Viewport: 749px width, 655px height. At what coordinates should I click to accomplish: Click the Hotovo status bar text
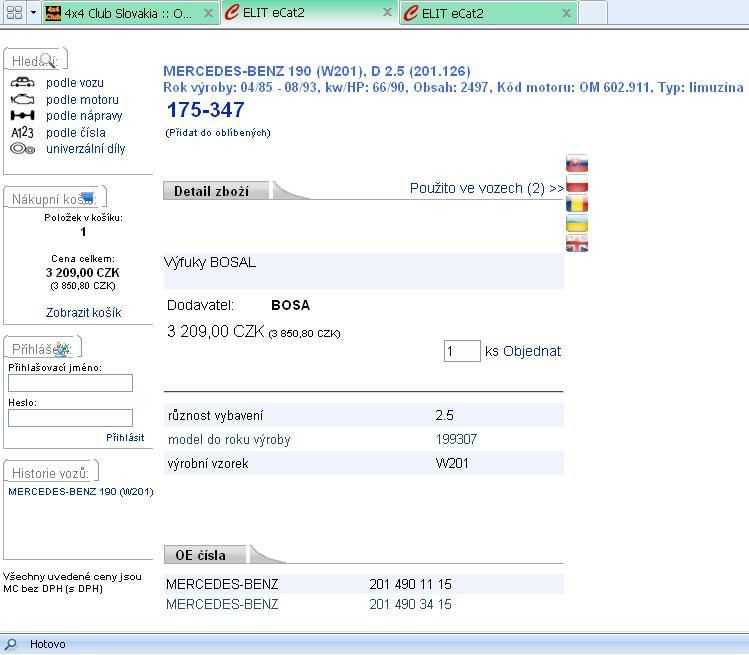[47, 644]
